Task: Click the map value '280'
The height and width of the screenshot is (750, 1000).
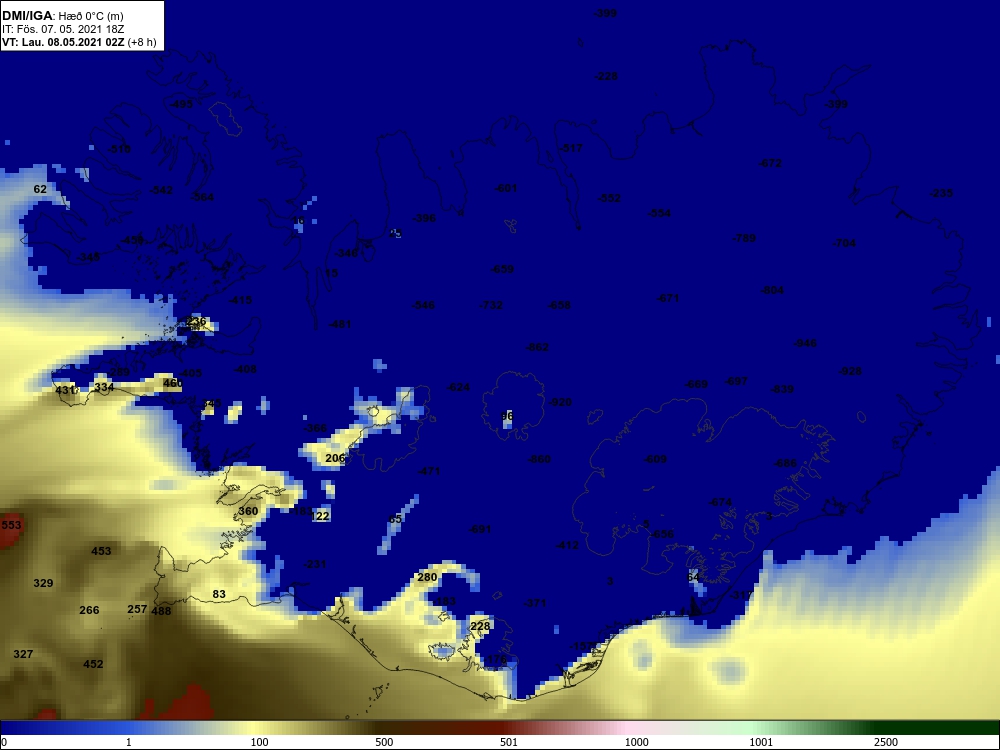Action: click(x=427, y=577)
